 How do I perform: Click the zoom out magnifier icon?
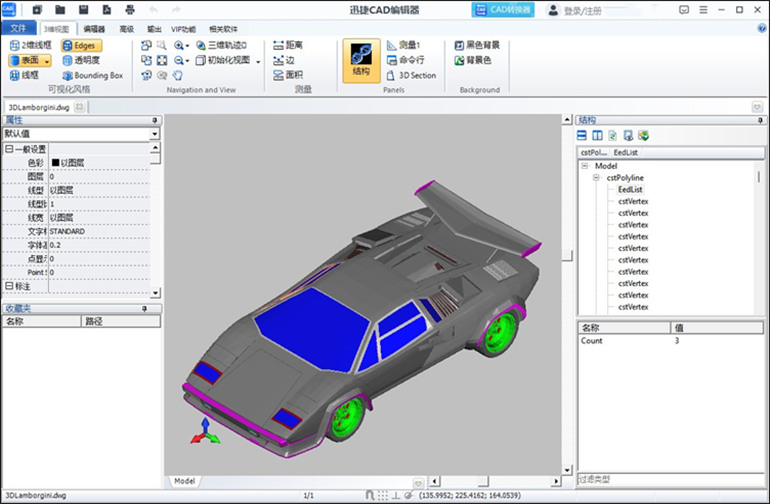point(178,60)
